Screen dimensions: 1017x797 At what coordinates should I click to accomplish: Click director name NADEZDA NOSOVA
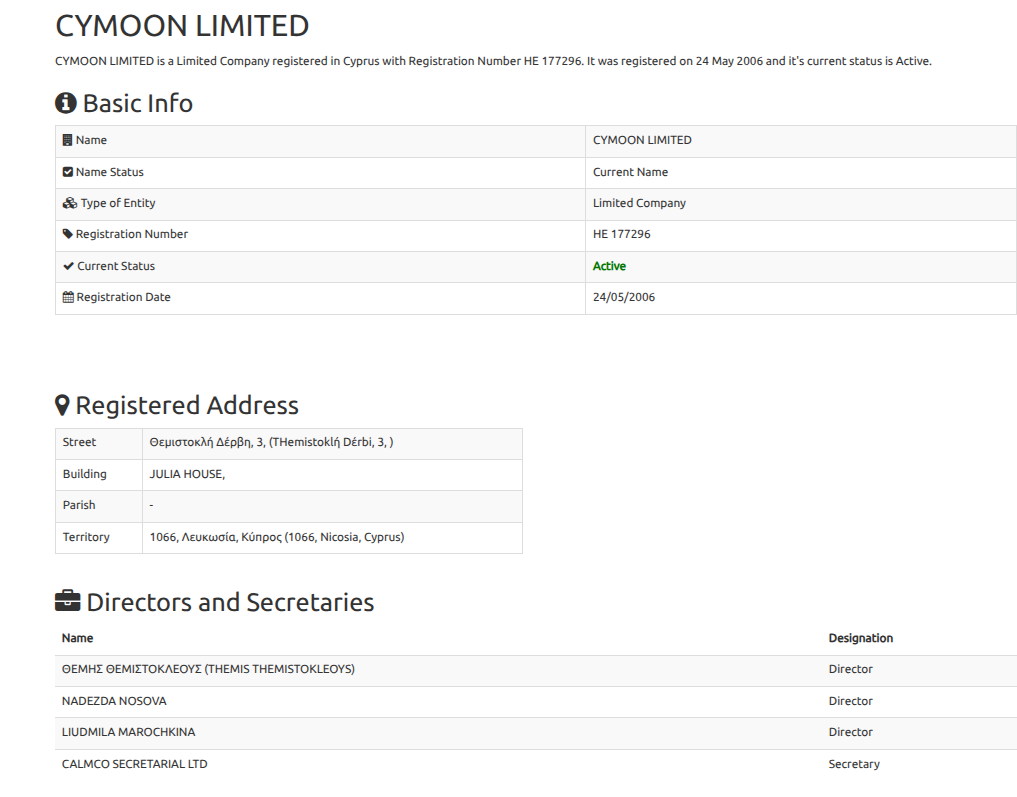[x=114, y=701]
